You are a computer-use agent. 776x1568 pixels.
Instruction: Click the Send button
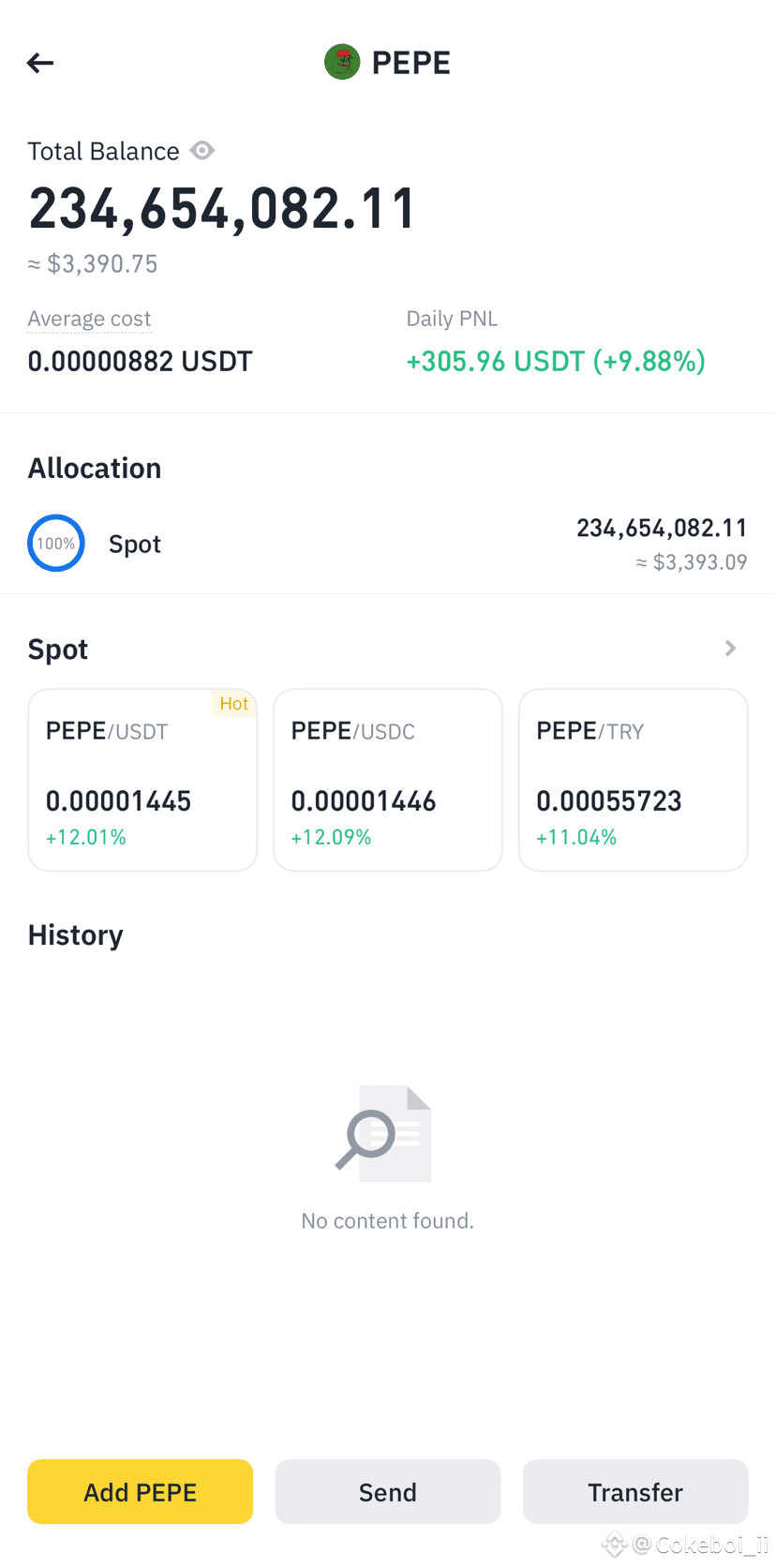coord(388,1491)
